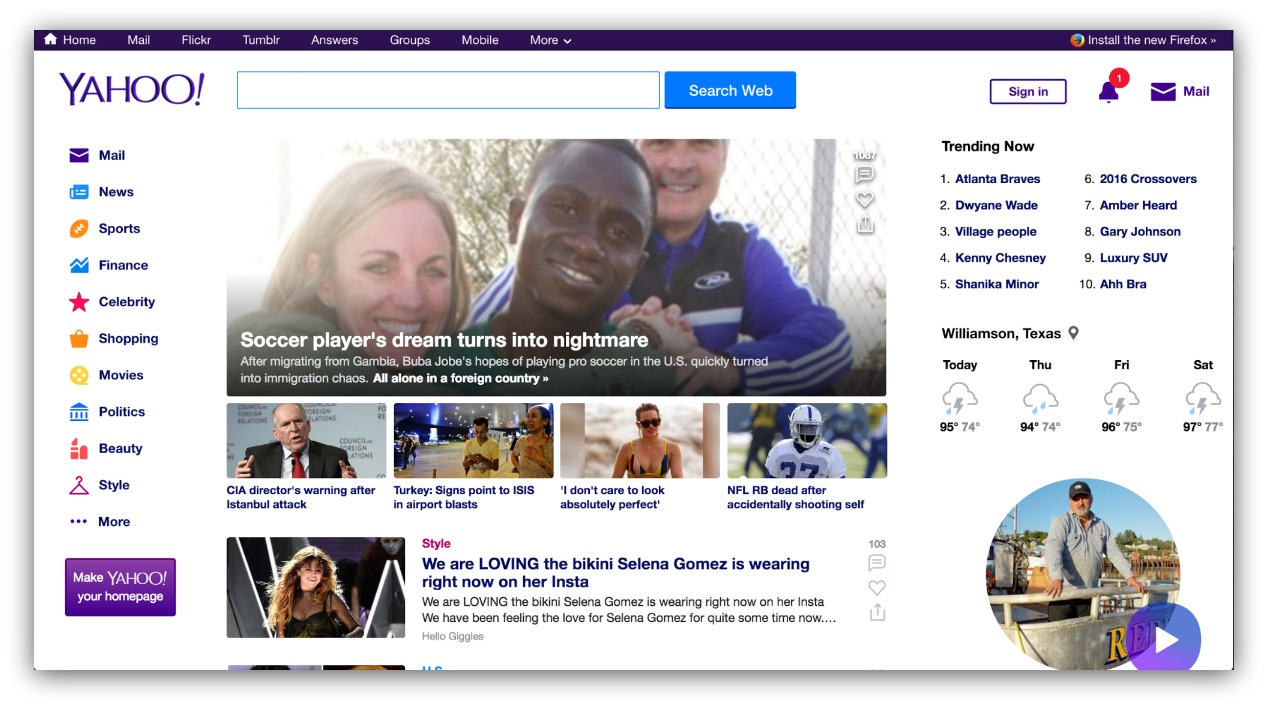Screen dimensions: 1268x708
Task: Click the News icon in sidebar
Action: click(x=79, y=192)
